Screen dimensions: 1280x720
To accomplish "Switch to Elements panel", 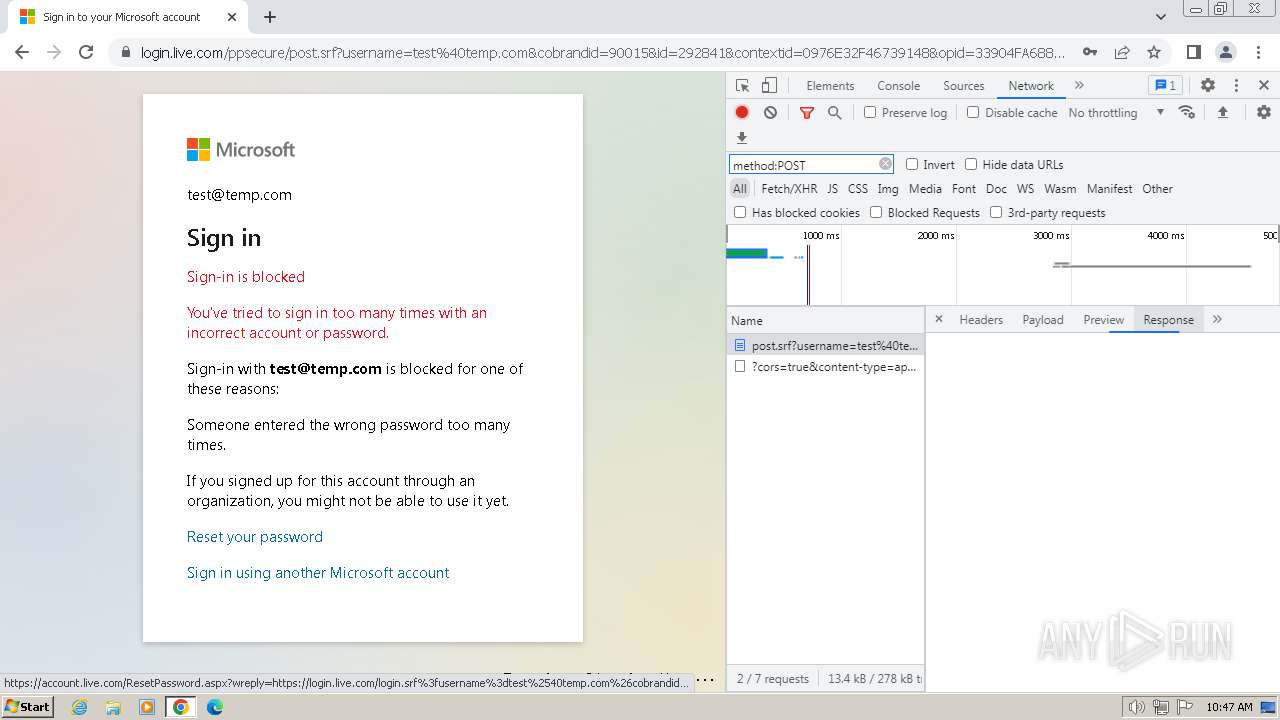I will tap(830, 86).
